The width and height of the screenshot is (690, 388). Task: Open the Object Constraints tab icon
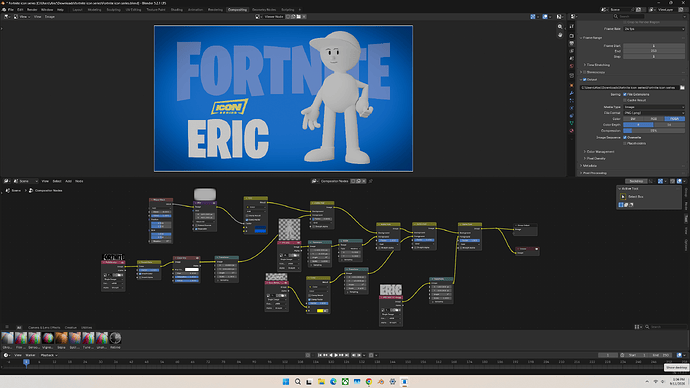(572, 116)
